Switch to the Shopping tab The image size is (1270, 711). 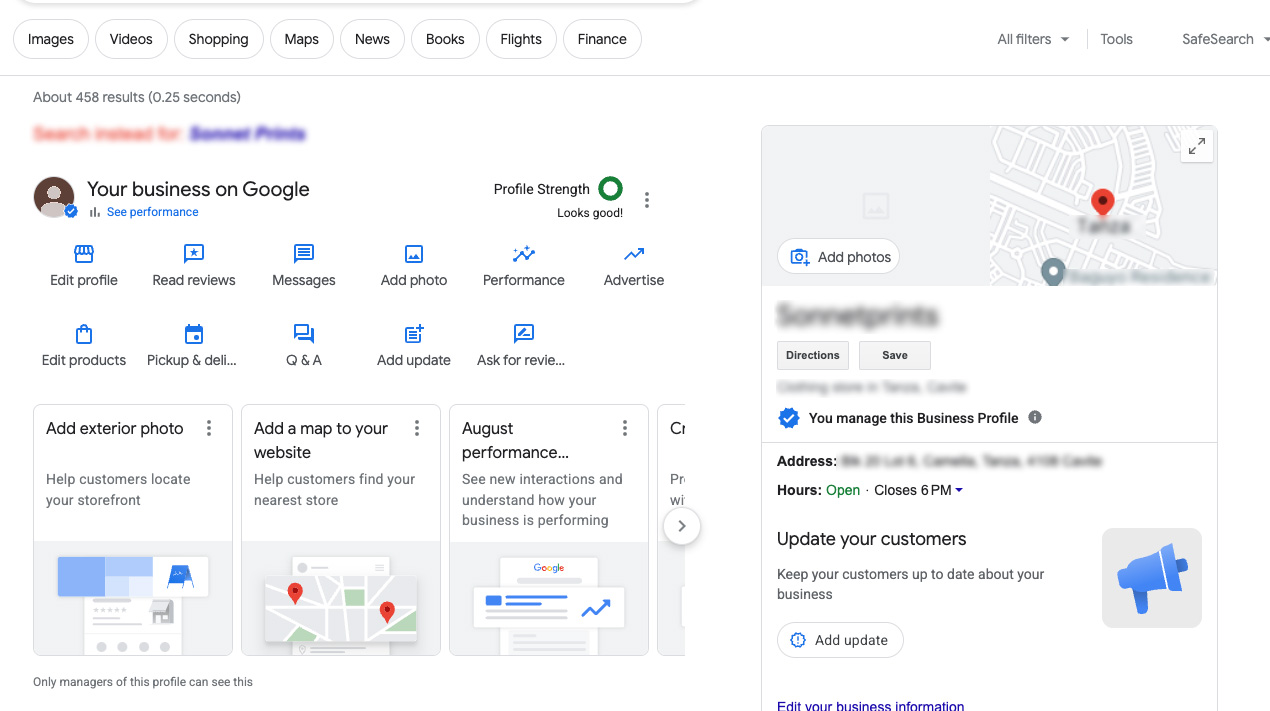point(218,39)
